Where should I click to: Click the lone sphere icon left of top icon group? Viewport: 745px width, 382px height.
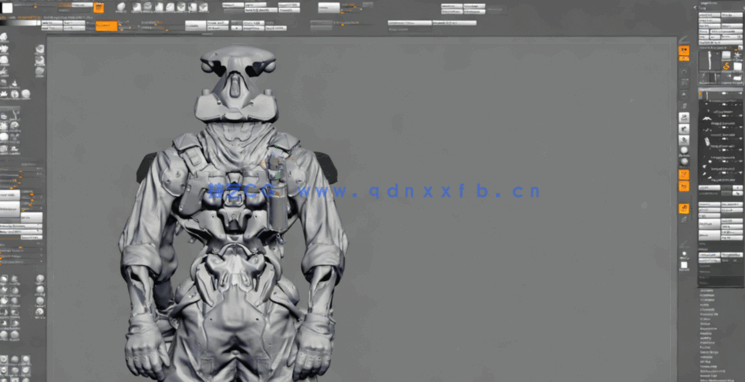pyautogui.click(x=121, y=7)
